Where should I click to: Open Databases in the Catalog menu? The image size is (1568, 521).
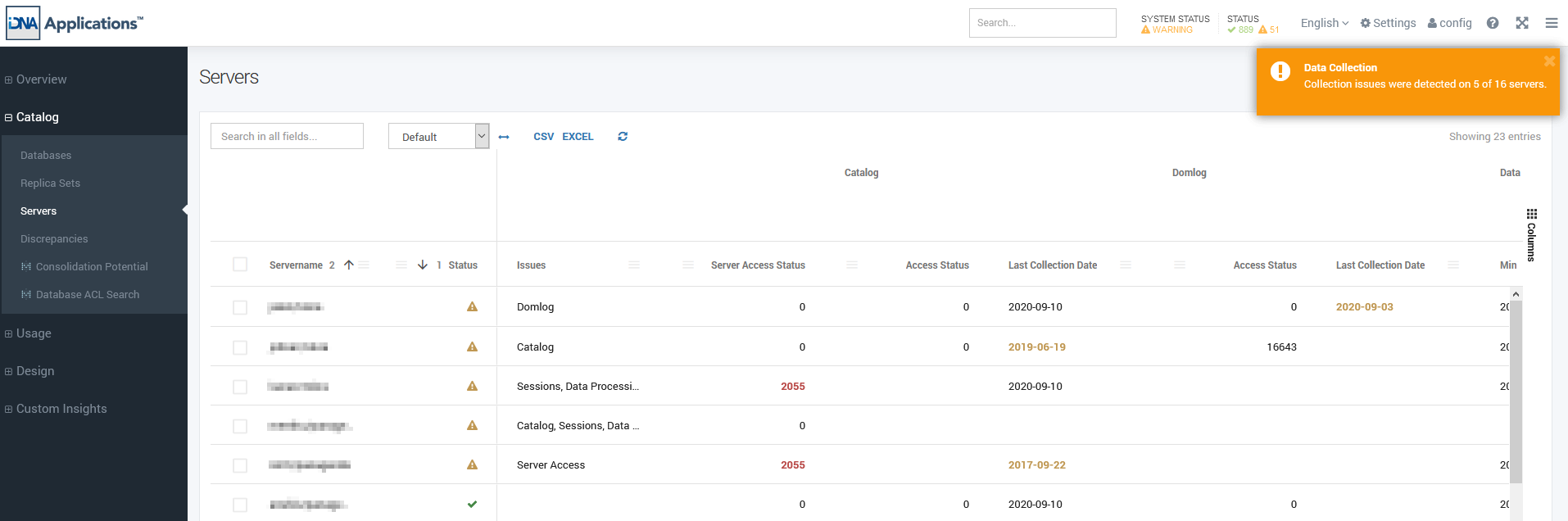(x=46, y=156)
